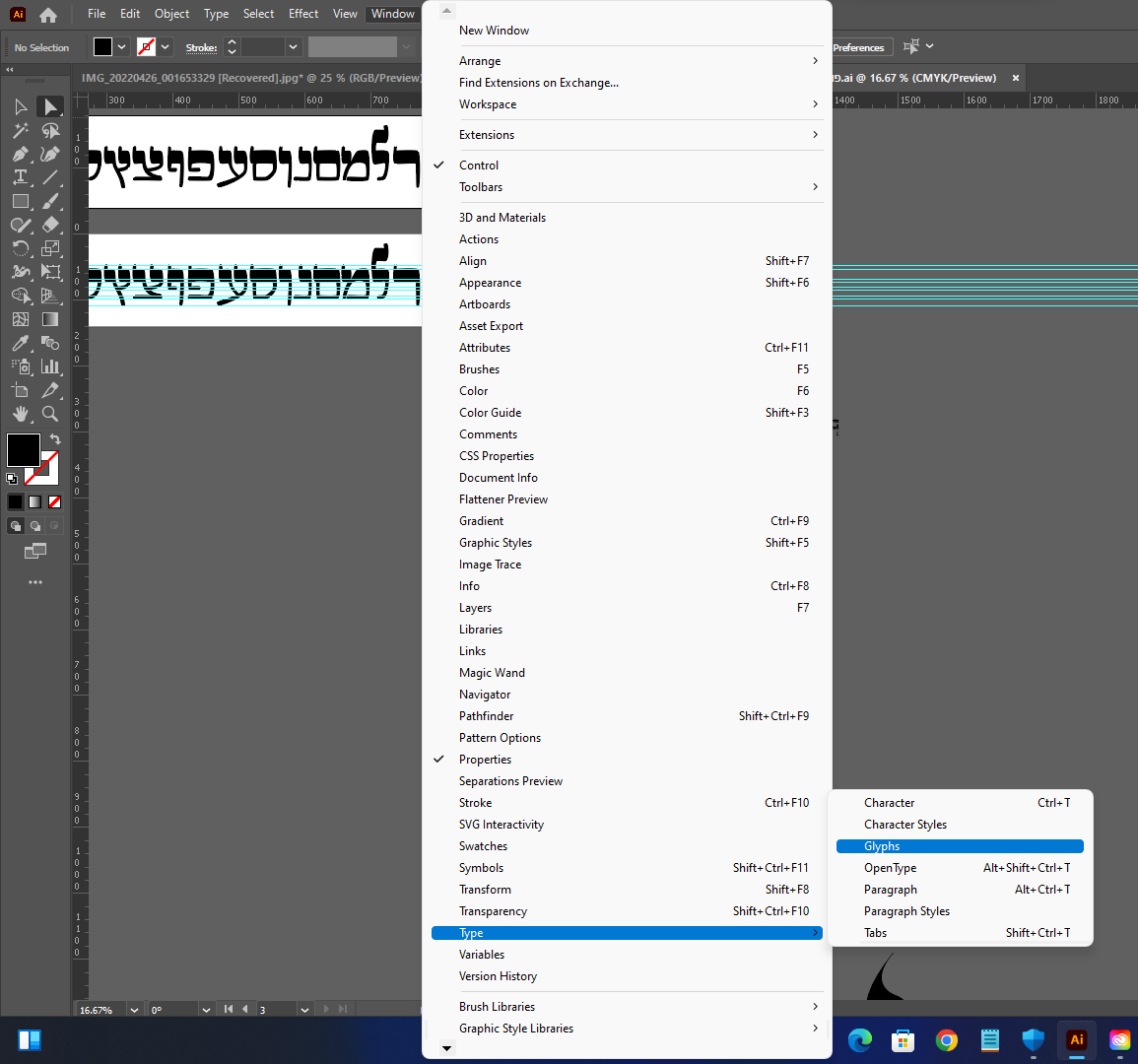Select the Hand tool
Image resolution: width=1138 pixels, height=1064 pixels.
pos(21,414)
